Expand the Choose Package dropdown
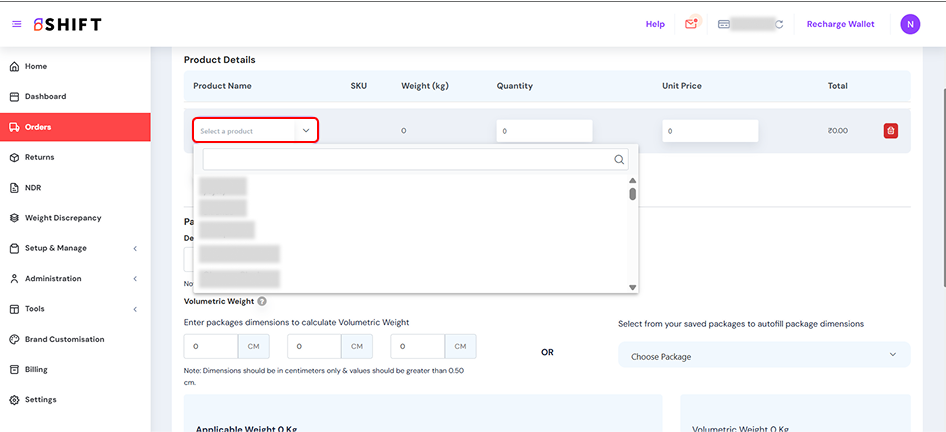946x432 pixels. [x=764, y=356]
